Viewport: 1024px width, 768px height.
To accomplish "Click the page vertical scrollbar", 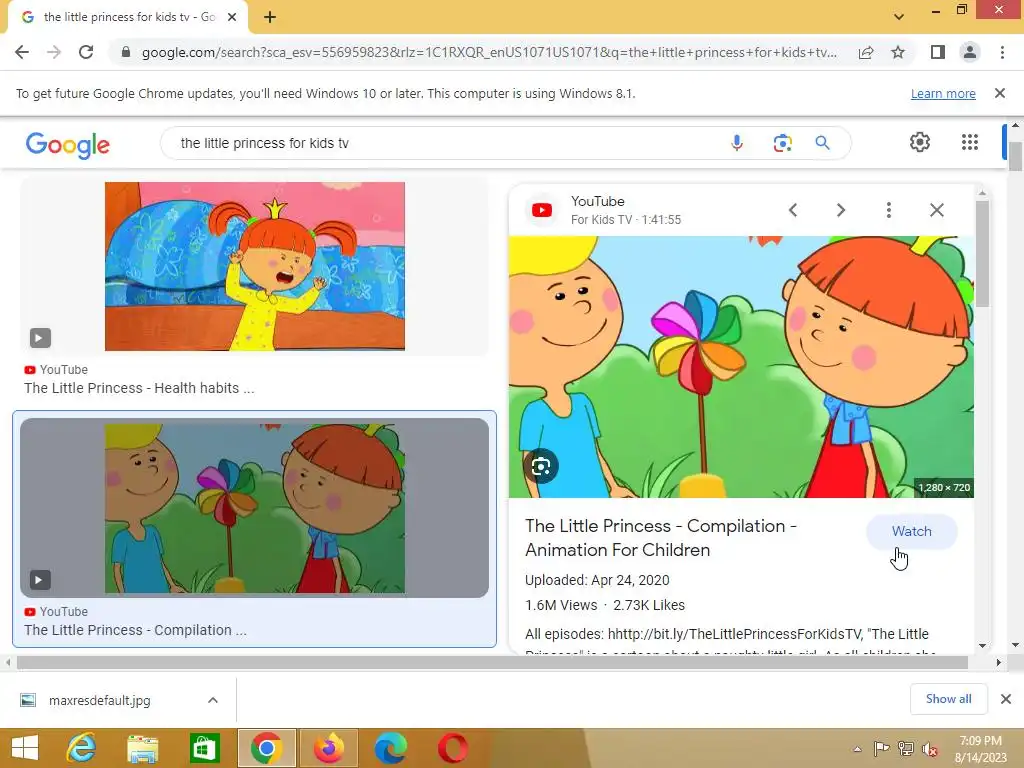I will point(1015,155).
